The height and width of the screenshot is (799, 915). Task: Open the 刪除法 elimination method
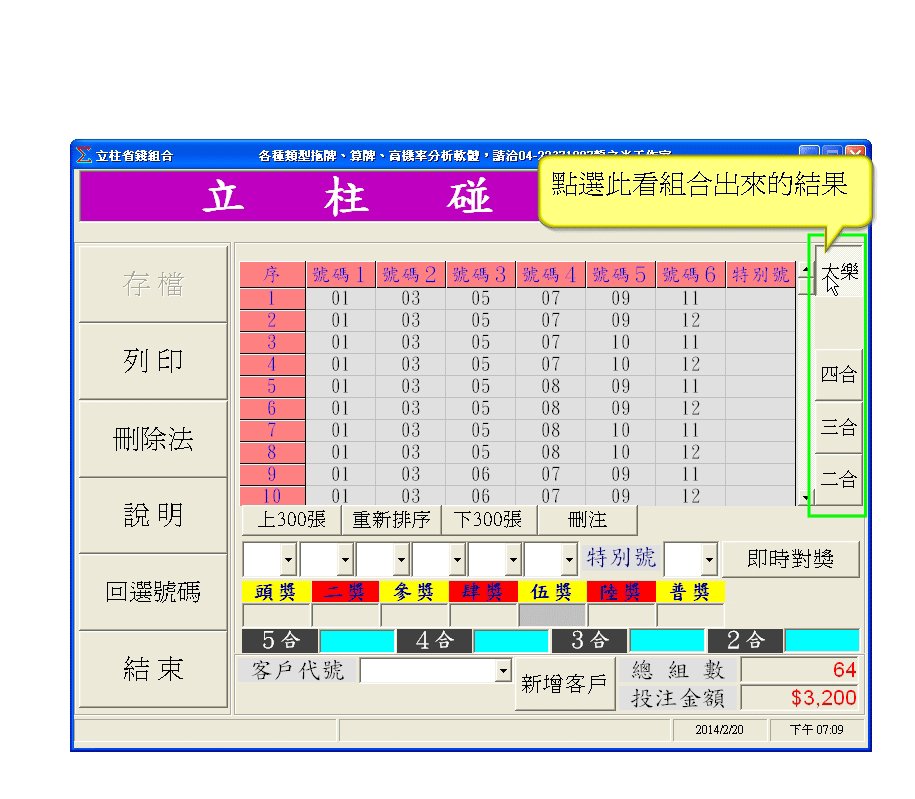tap(153, 439)
